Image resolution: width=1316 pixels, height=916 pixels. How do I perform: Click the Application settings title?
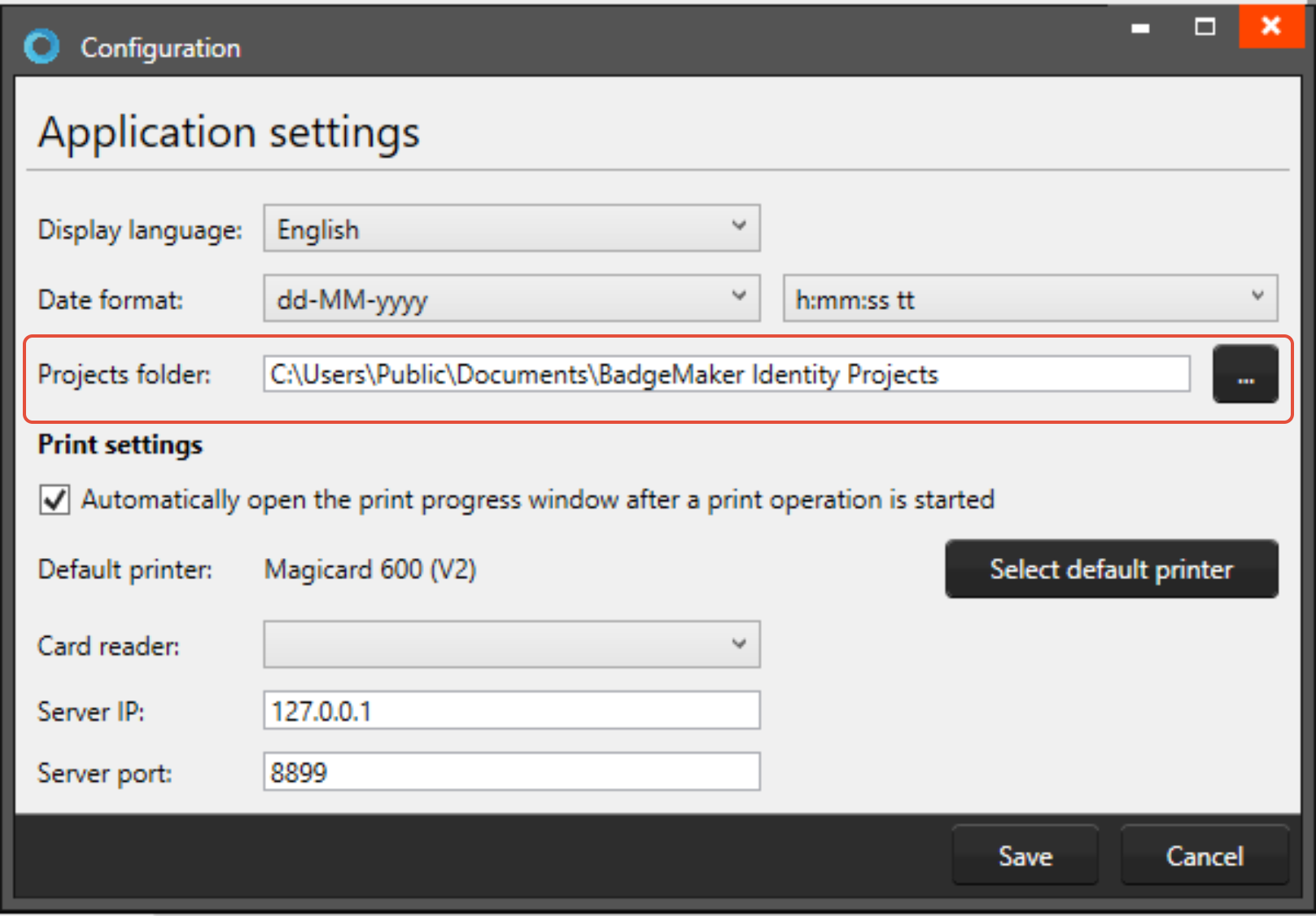tap(229, 133)
